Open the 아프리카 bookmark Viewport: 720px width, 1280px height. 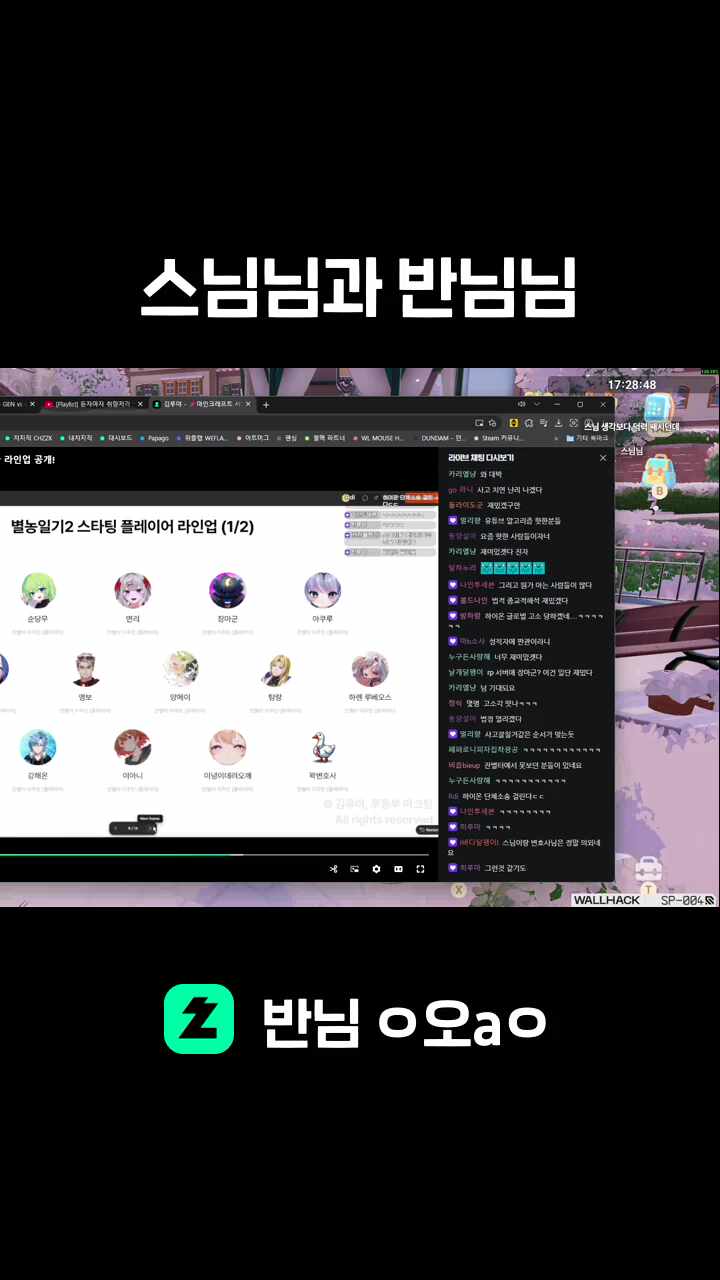point(253,438)
